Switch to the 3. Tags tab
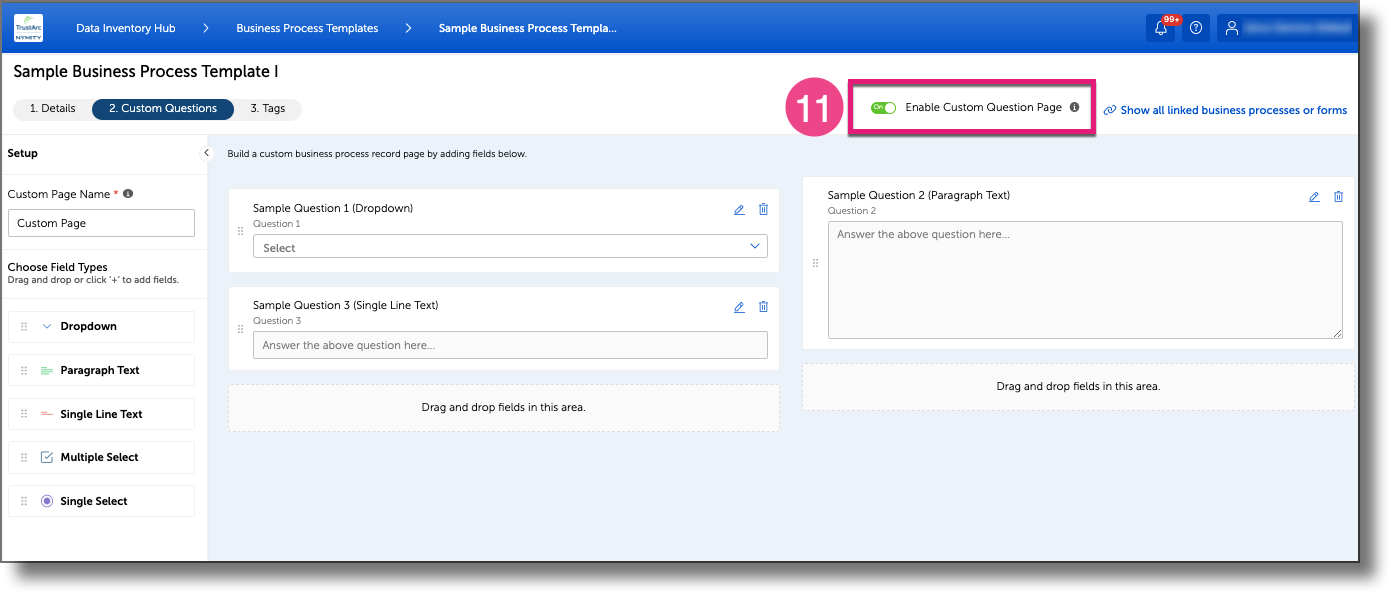 [x=267, y=109]
